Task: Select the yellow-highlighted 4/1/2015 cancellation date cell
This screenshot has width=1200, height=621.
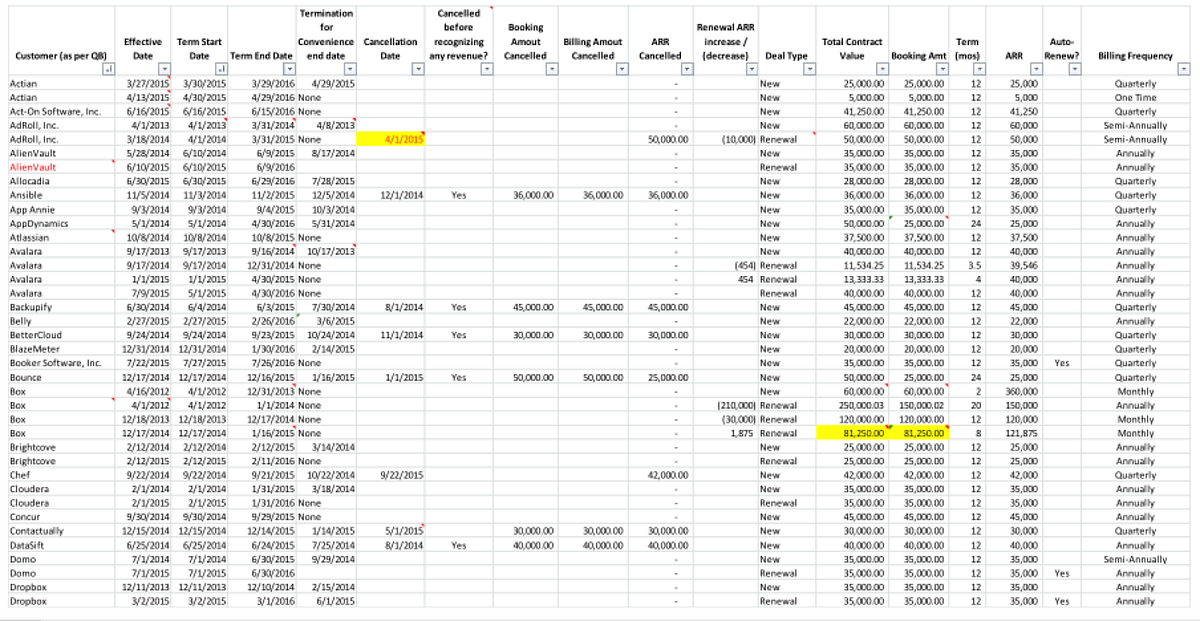Action: (x=393, y=140)
